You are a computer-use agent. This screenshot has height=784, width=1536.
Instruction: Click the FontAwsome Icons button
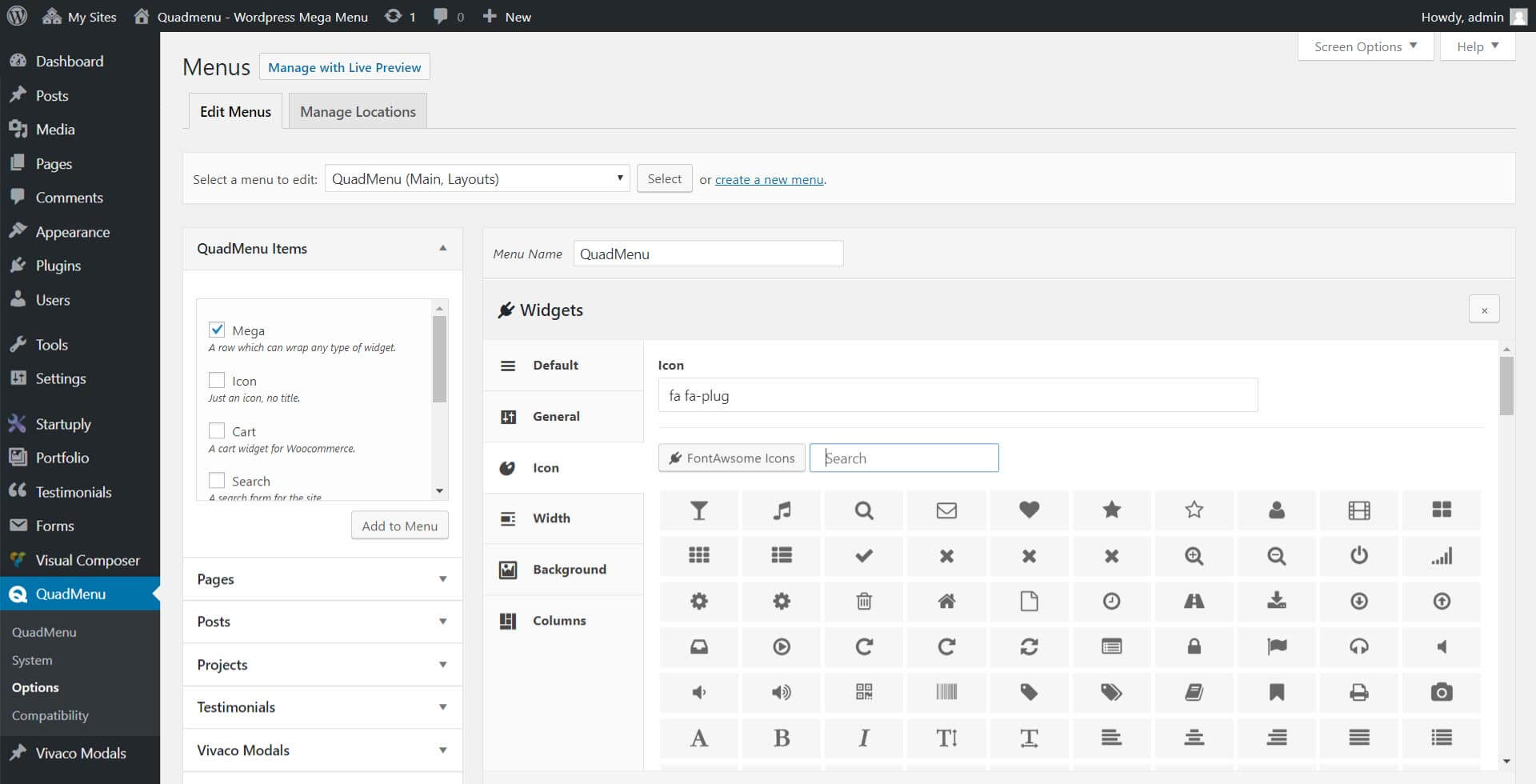point(732,458)
